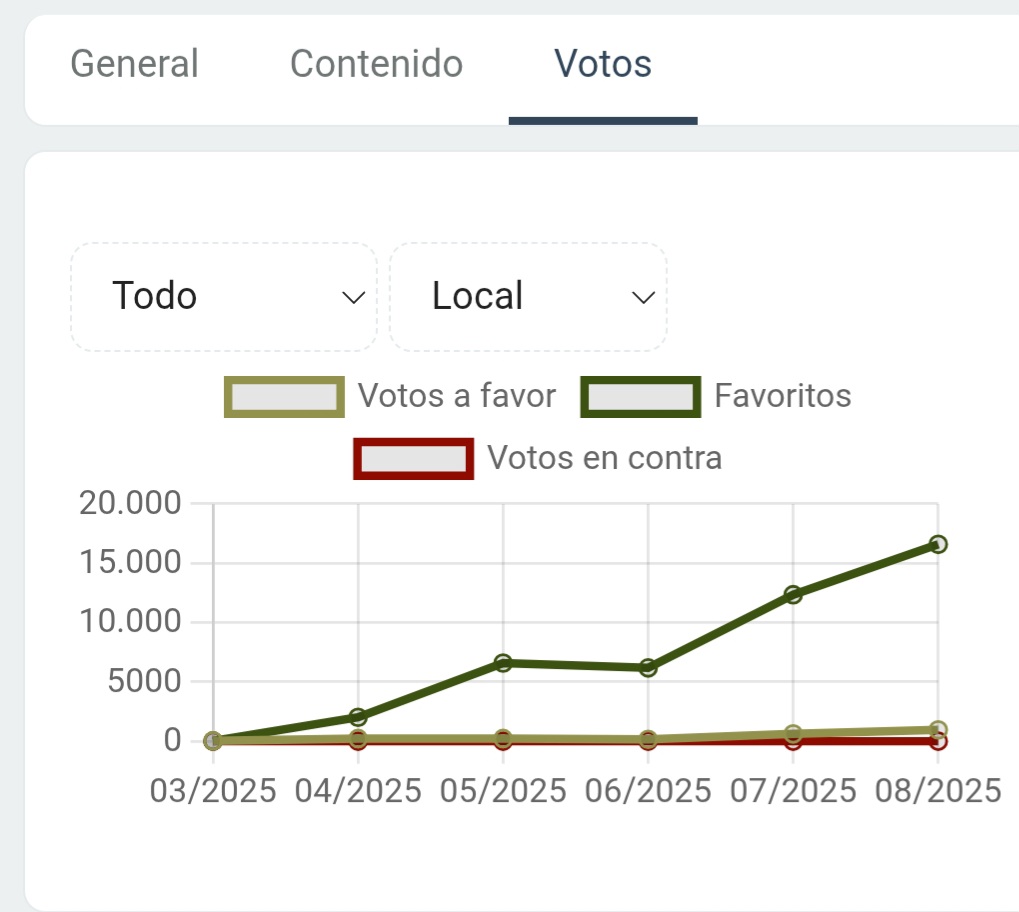Hide Votos a favor series via label
This screenshot has width=1019, height=912.
pyautogui.click(x=456, y=397)
